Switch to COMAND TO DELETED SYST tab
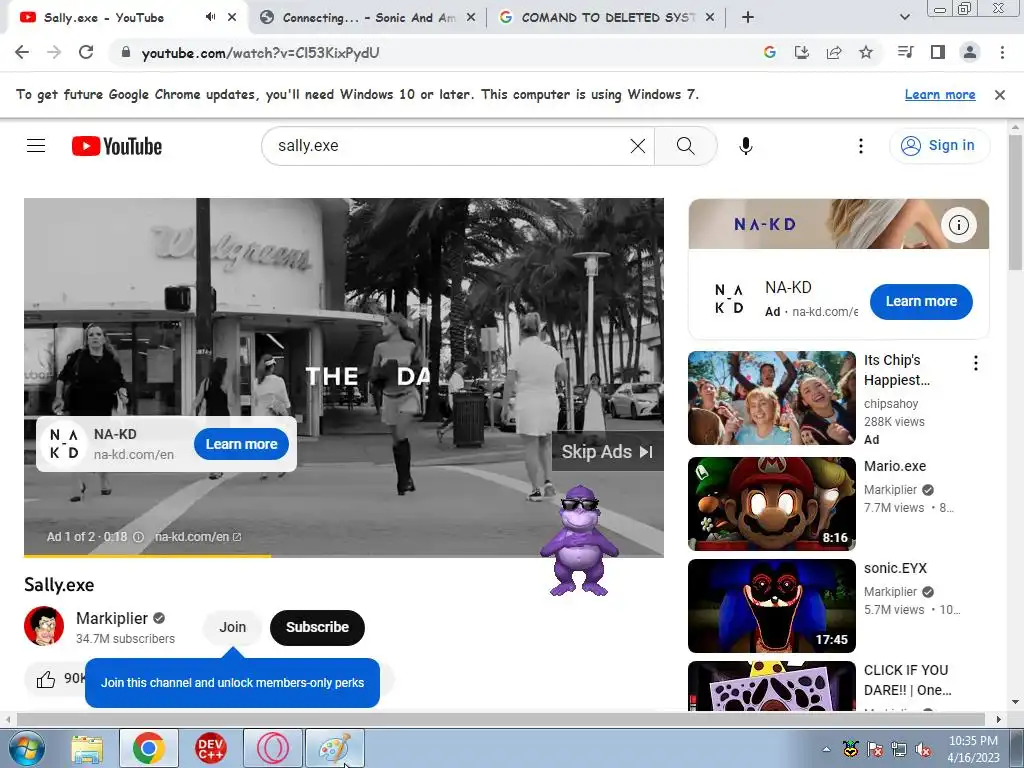This screenshot has height=768, width=1024. (x=607, y=18)
